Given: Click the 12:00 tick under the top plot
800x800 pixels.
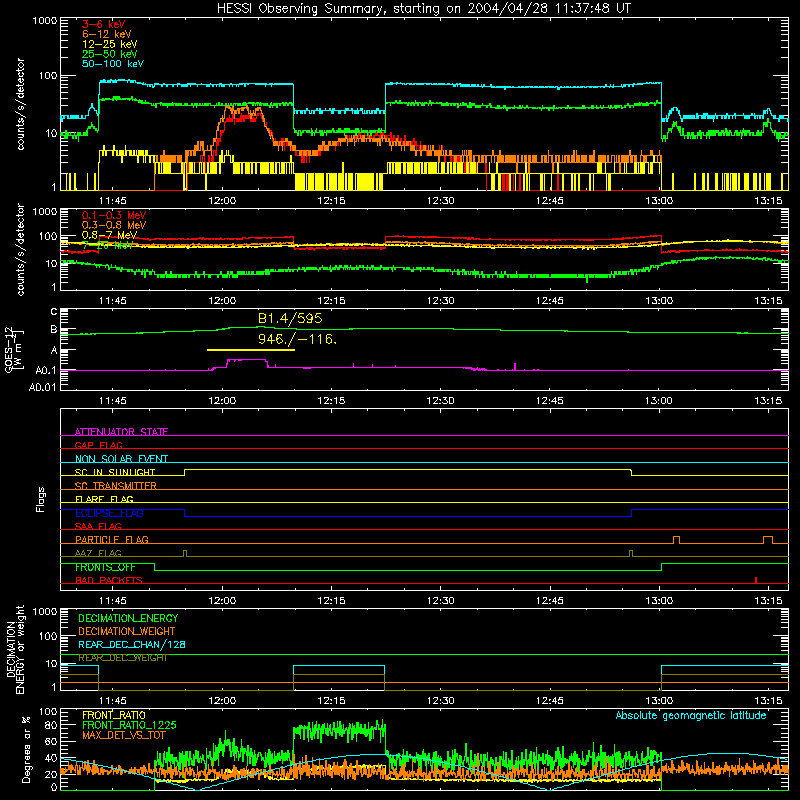Looking at the screenshot, I should (222, 201).
